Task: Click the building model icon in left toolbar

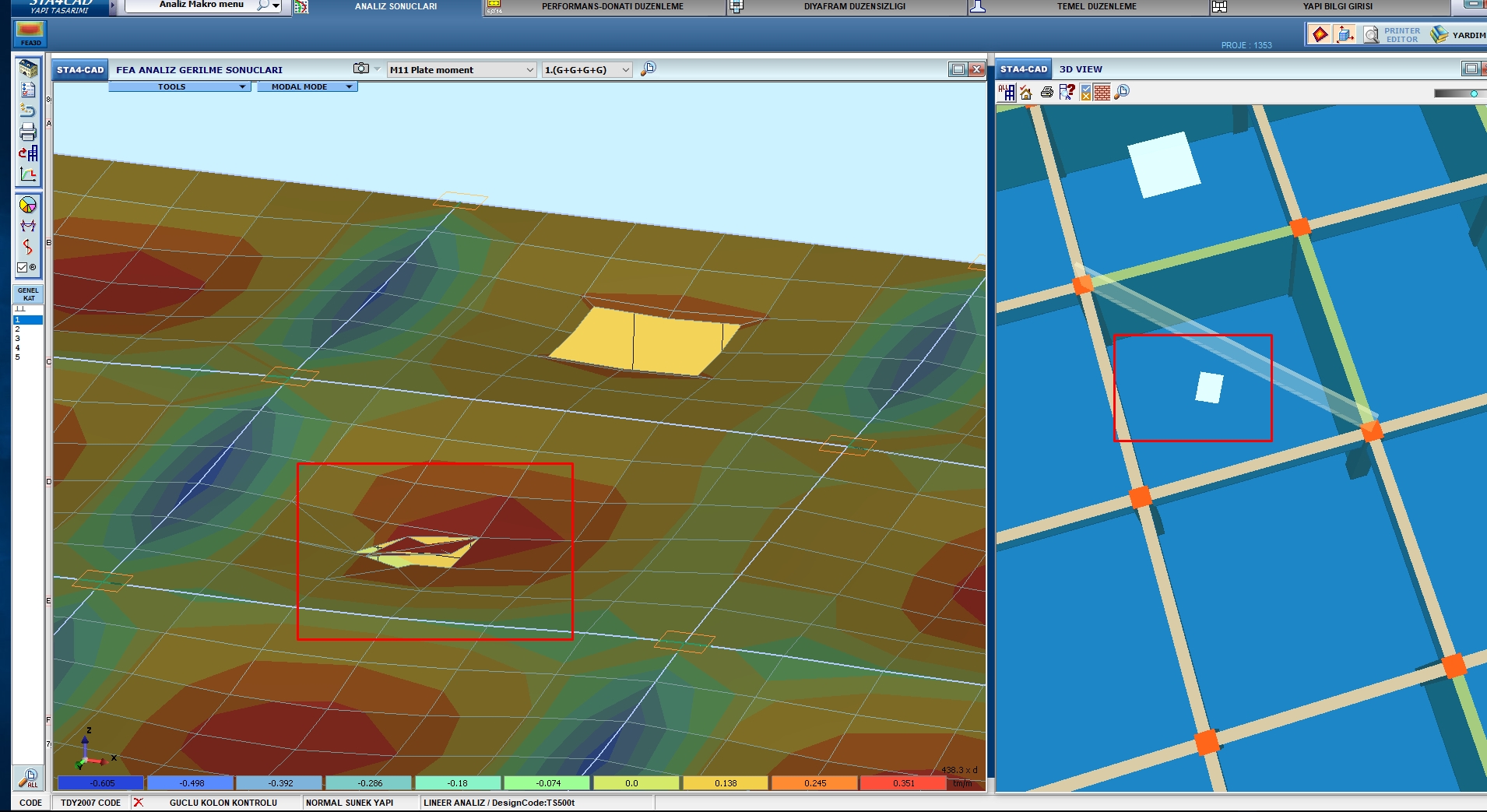Action: coord(28,69)
